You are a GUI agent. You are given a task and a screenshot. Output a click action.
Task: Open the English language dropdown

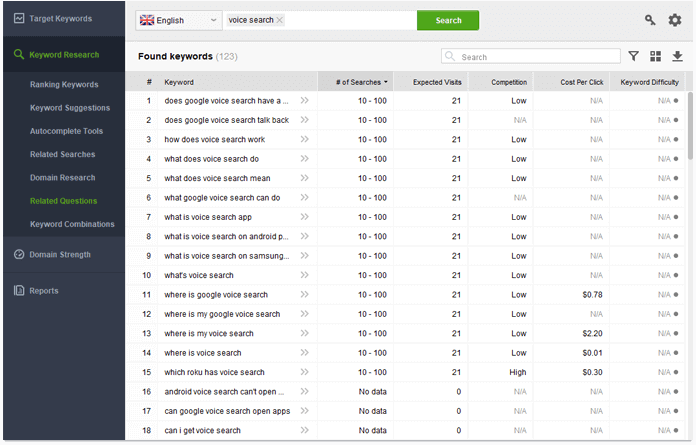pyautogui.click(x=179, y=20)
